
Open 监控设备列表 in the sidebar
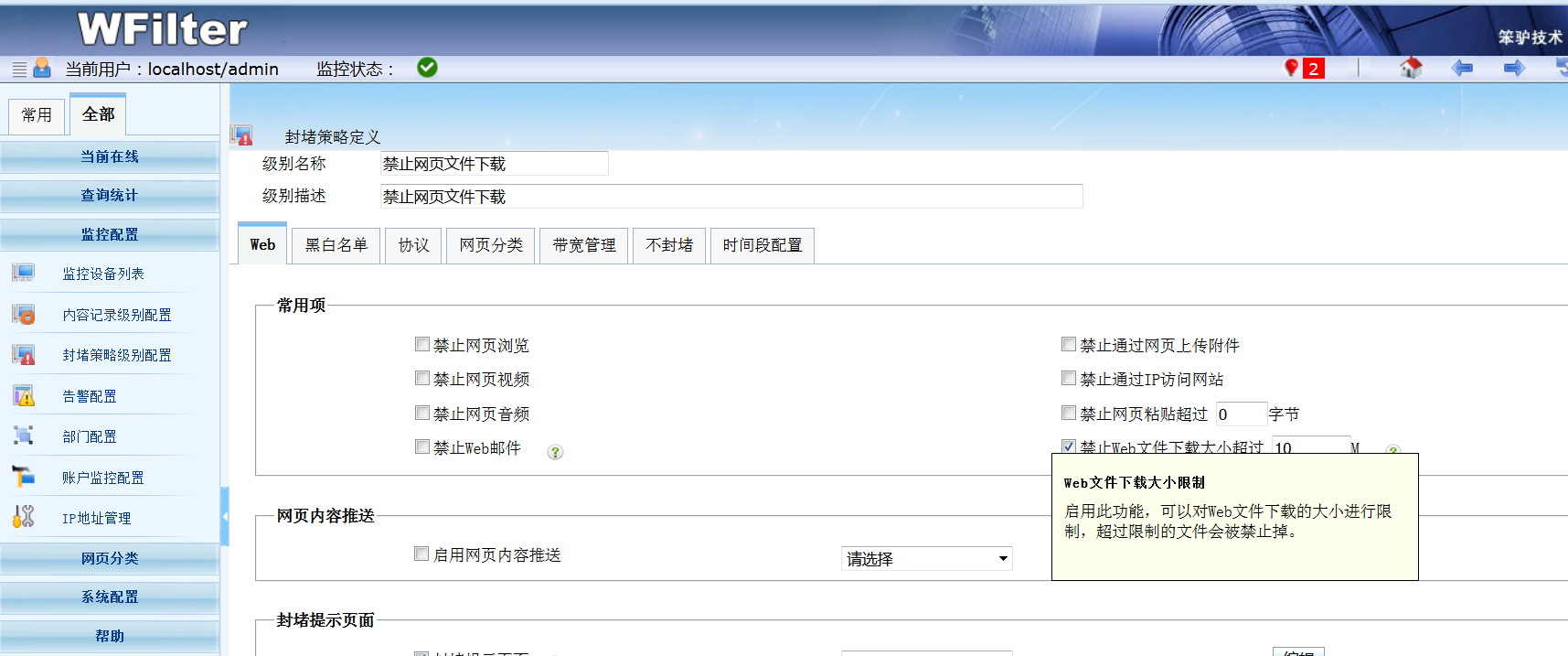coord(103,274)
